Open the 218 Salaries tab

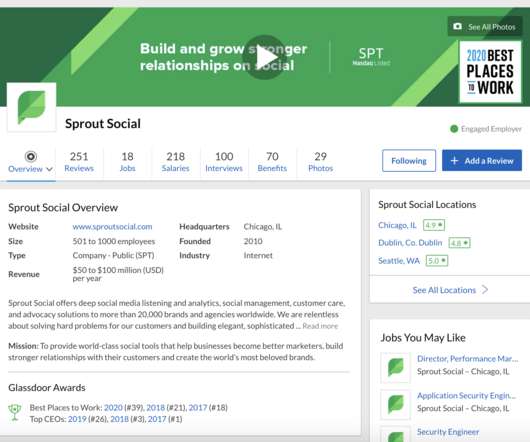click(175, 162)
